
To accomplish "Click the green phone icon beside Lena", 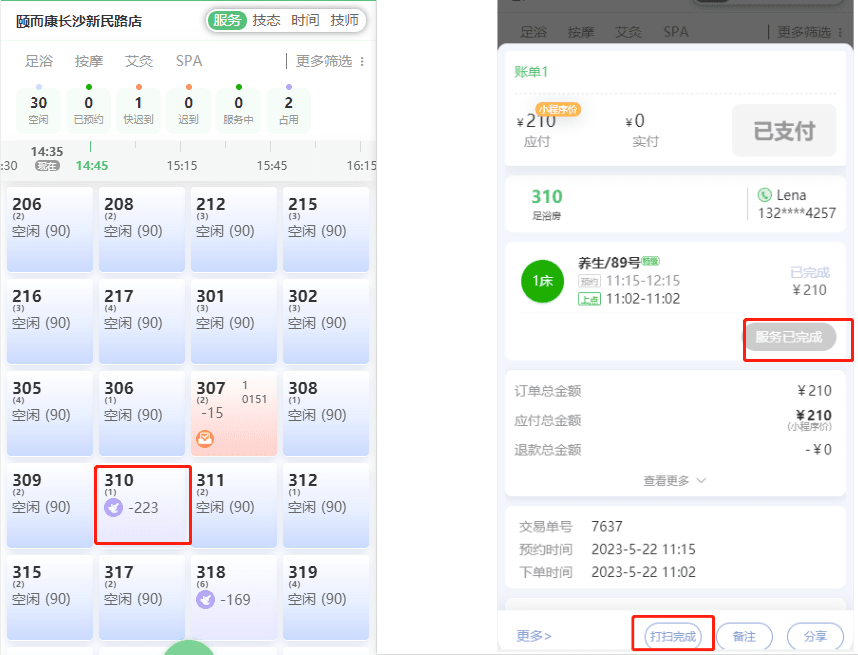I will [764, 195].
